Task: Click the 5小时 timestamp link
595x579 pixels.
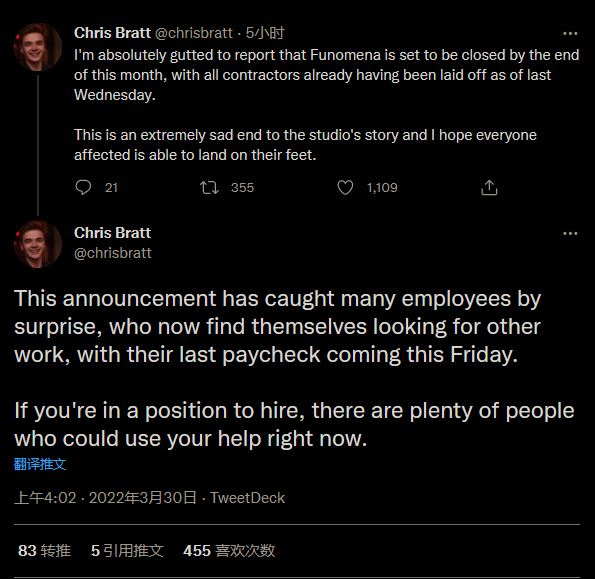Action: [x=265, y=33]
